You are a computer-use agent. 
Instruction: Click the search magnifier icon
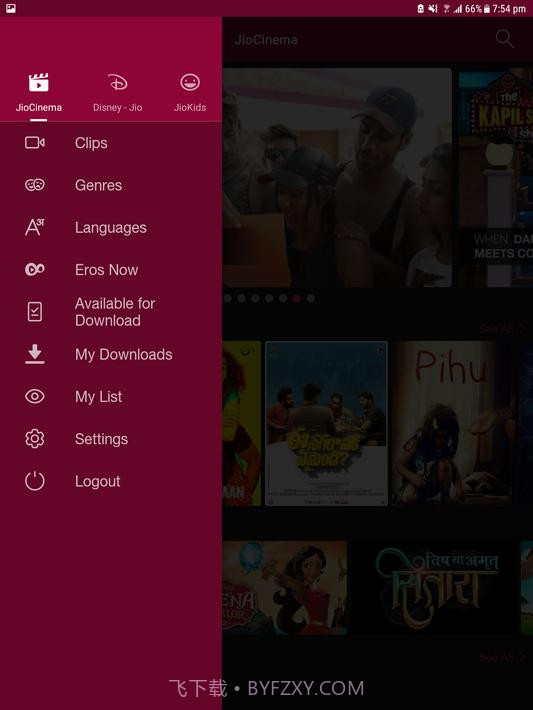[x=504, y=39]
